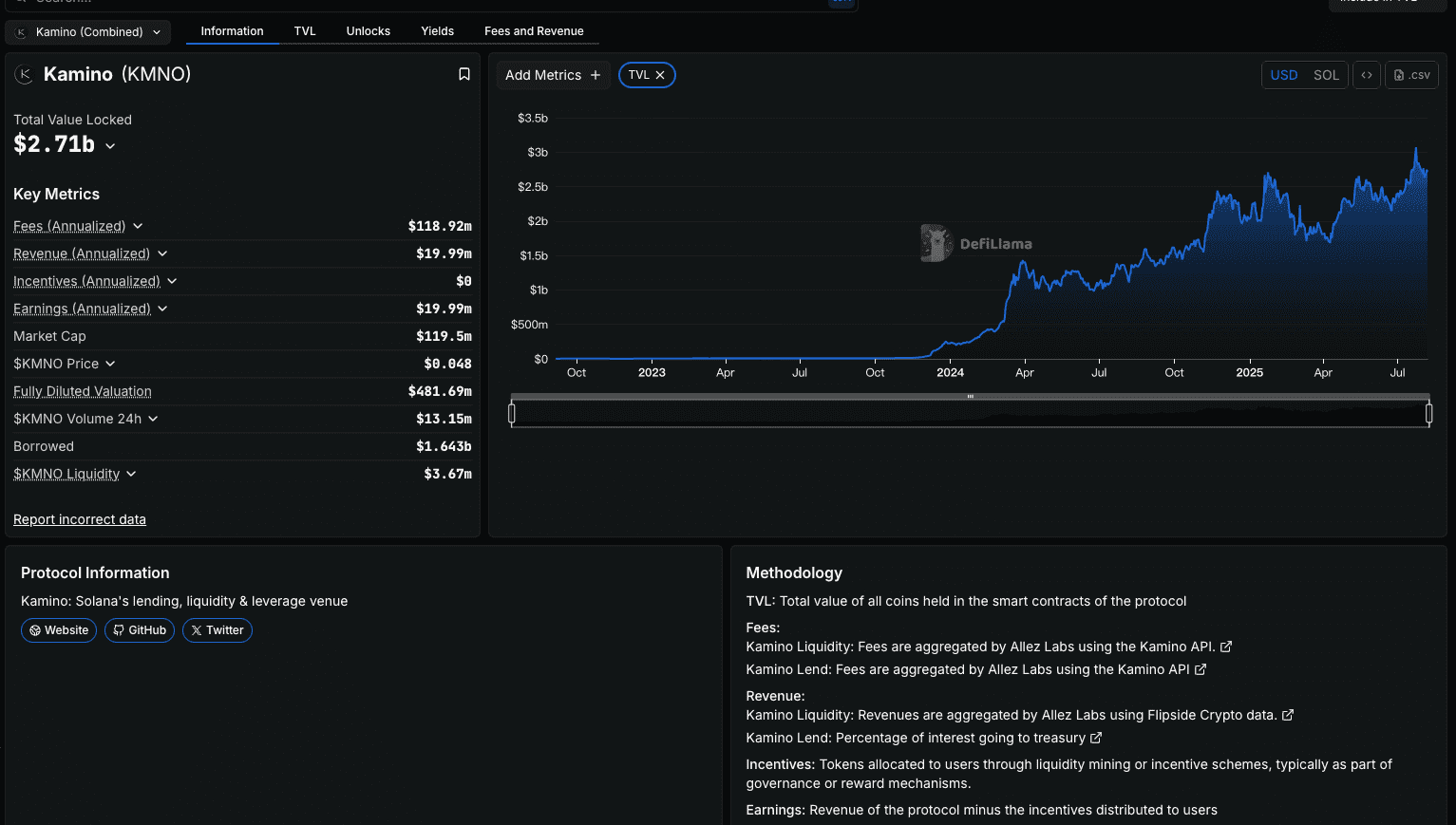Open Kamino Liquidity fees external link icon

(1226, 647)
